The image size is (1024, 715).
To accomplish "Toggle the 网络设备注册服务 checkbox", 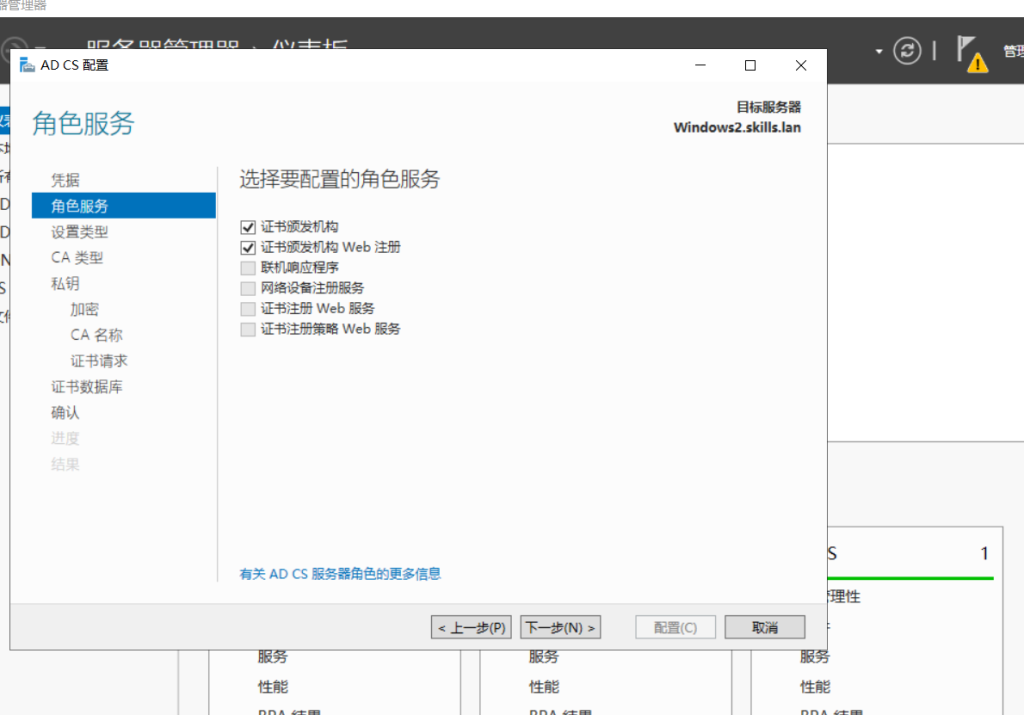I will tap(248, 289).
